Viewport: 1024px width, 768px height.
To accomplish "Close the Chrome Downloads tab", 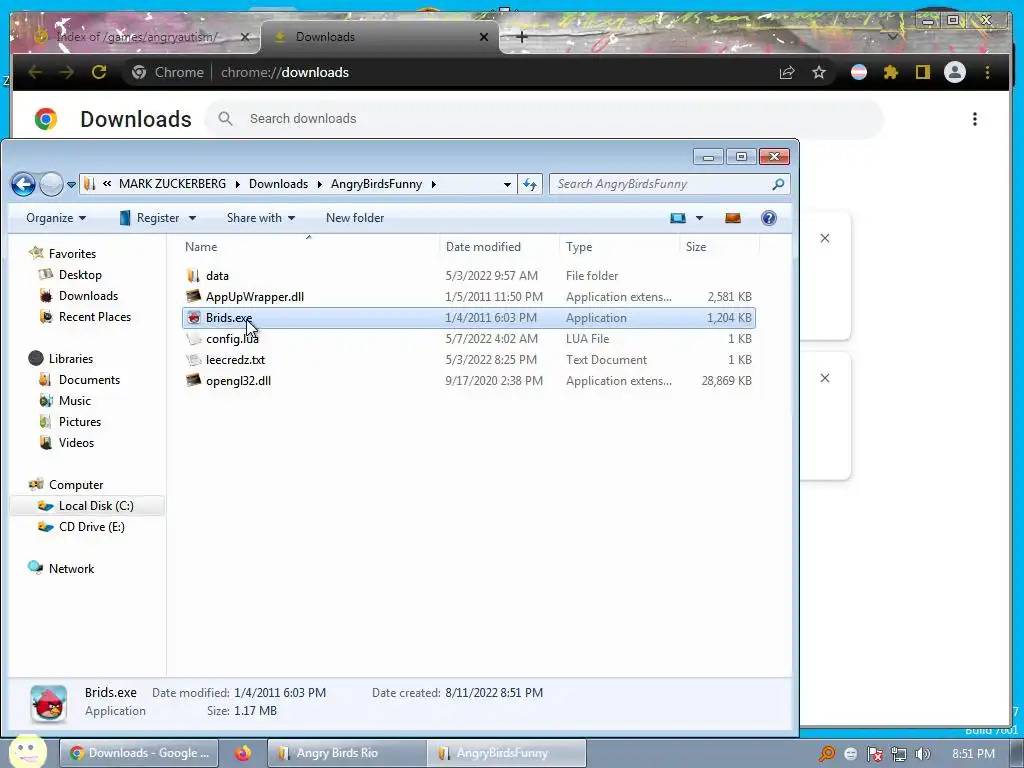I will [484, 37].
